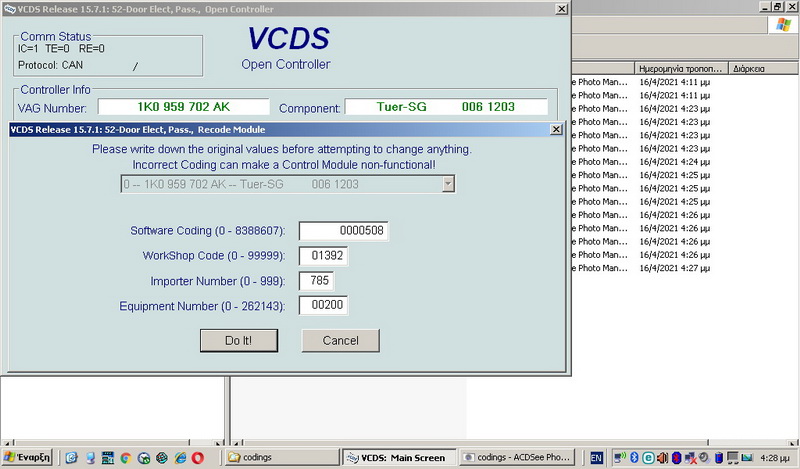Image resolution: width=800 pixels, height=469 pixels.
Task: Click the Windows flag logo in background window
Action: click(x=783, y=24)
